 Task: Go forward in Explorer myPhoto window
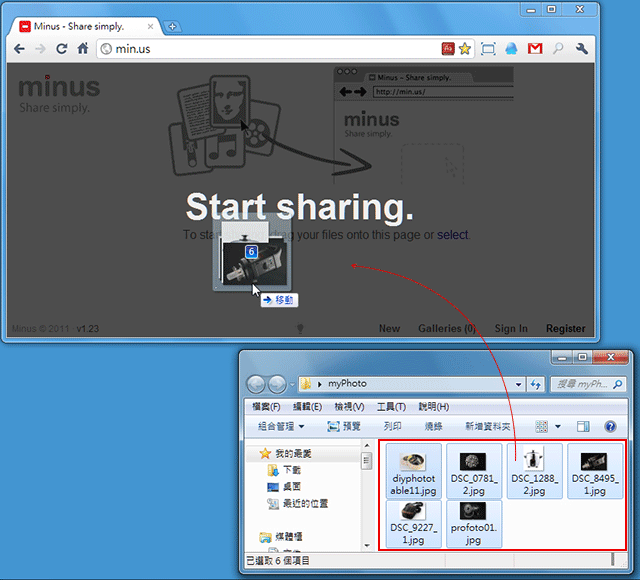(x=277, y=384)
